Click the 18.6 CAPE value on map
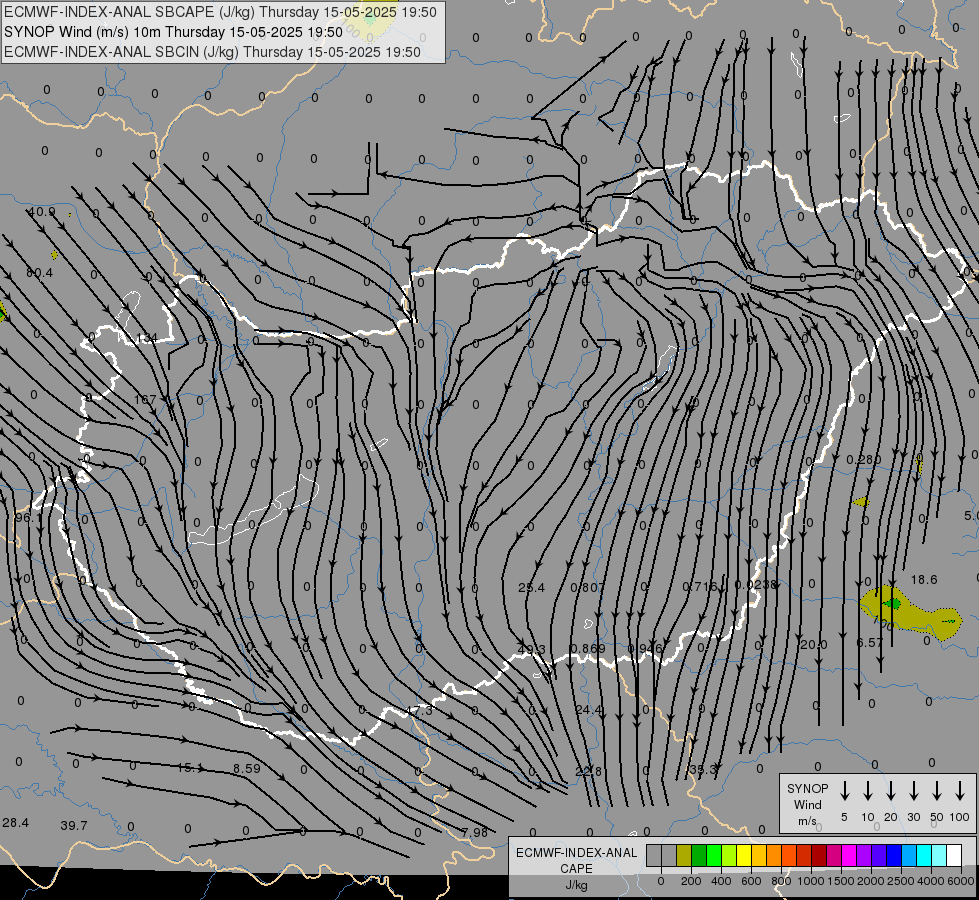 [923, 580]
